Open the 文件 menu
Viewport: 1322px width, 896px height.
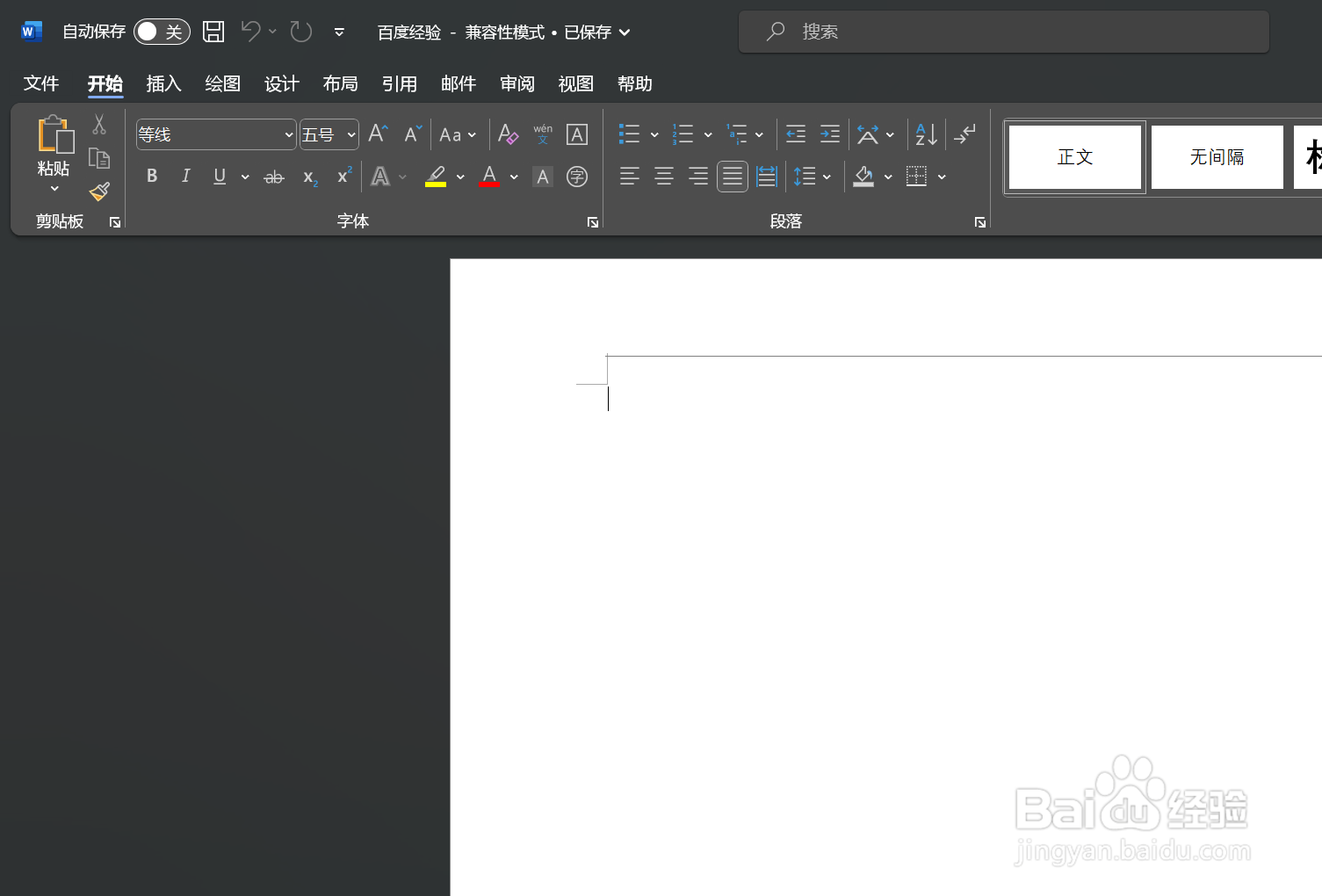click(x=40, y=83)
